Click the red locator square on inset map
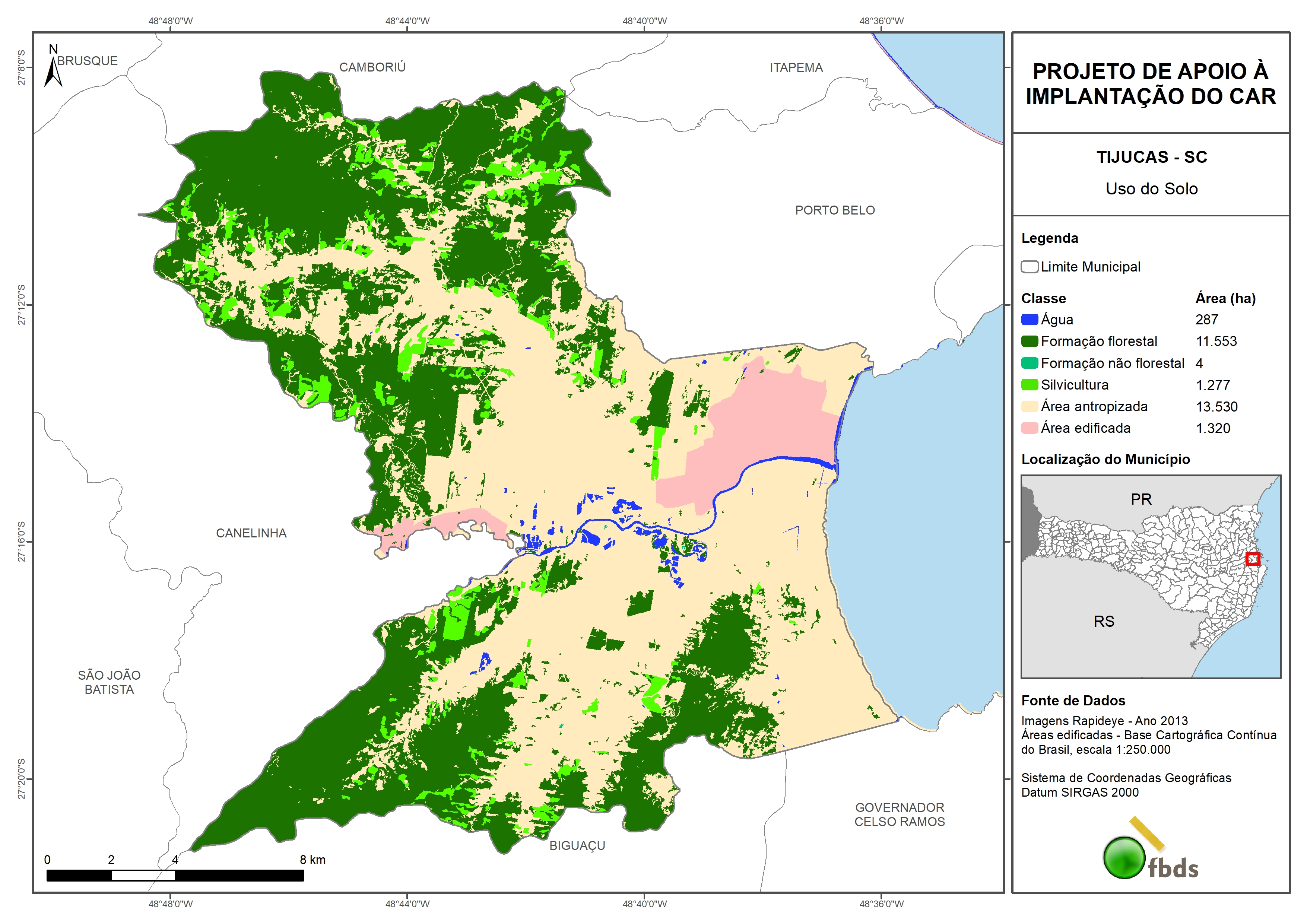Screen dimensions: 1307x924 (1252, 559)
